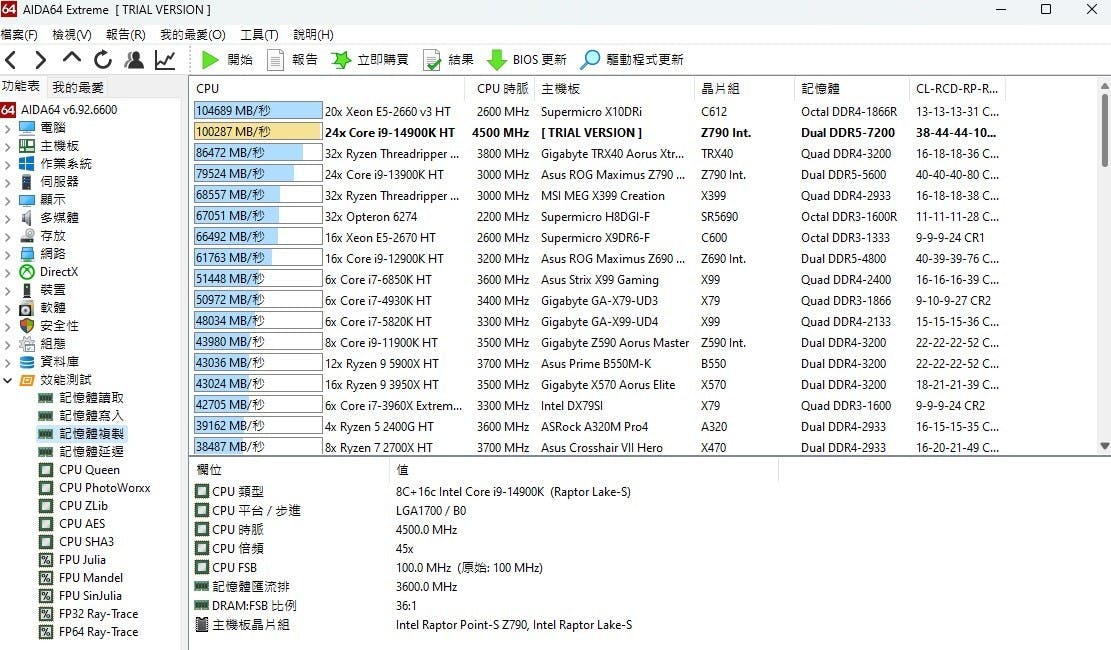This screenshot has height=650, width=1111.
Task: Open the 檔案(F) menu
Action: point(19,35)
